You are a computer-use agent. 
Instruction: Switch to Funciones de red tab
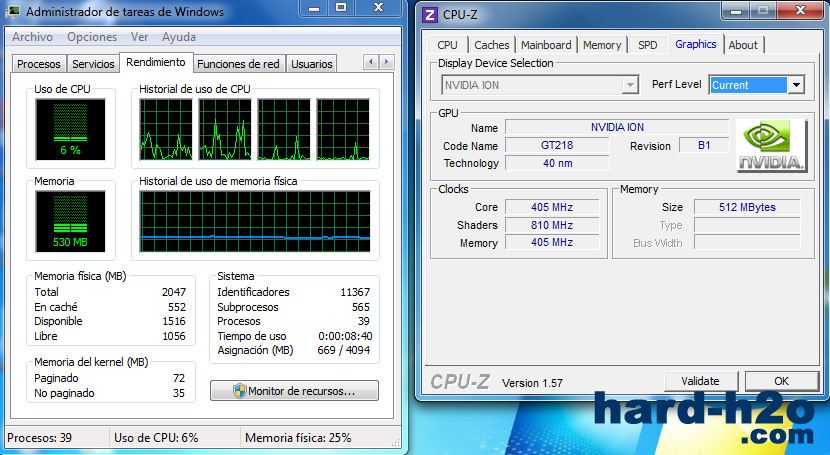238,64
